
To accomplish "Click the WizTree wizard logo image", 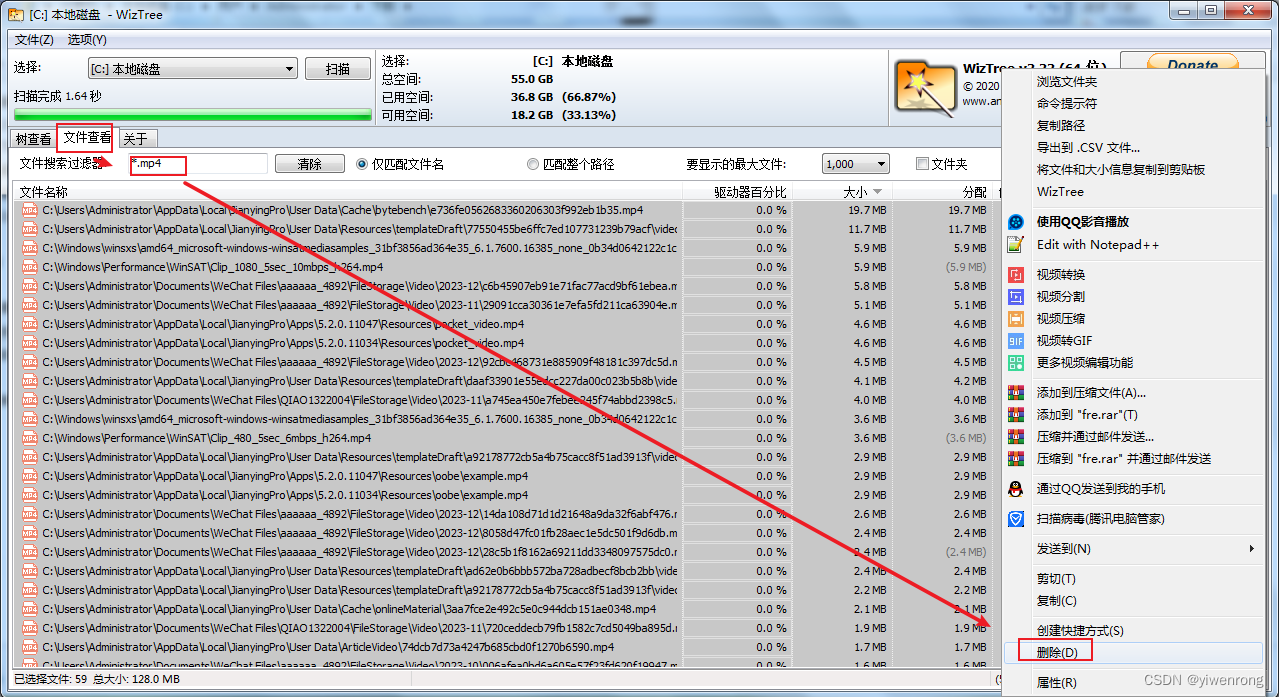I will tap(925, 89).
